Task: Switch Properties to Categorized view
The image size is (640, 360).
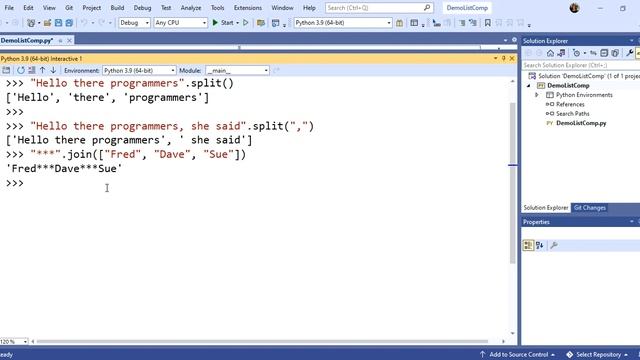Action: click(x=528, y=245)
